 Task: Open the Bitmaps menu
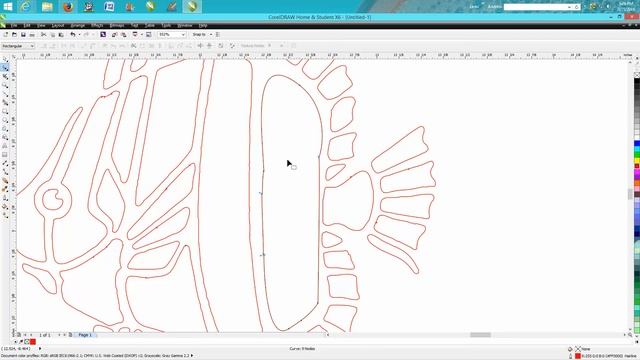[x=117, y=25]
